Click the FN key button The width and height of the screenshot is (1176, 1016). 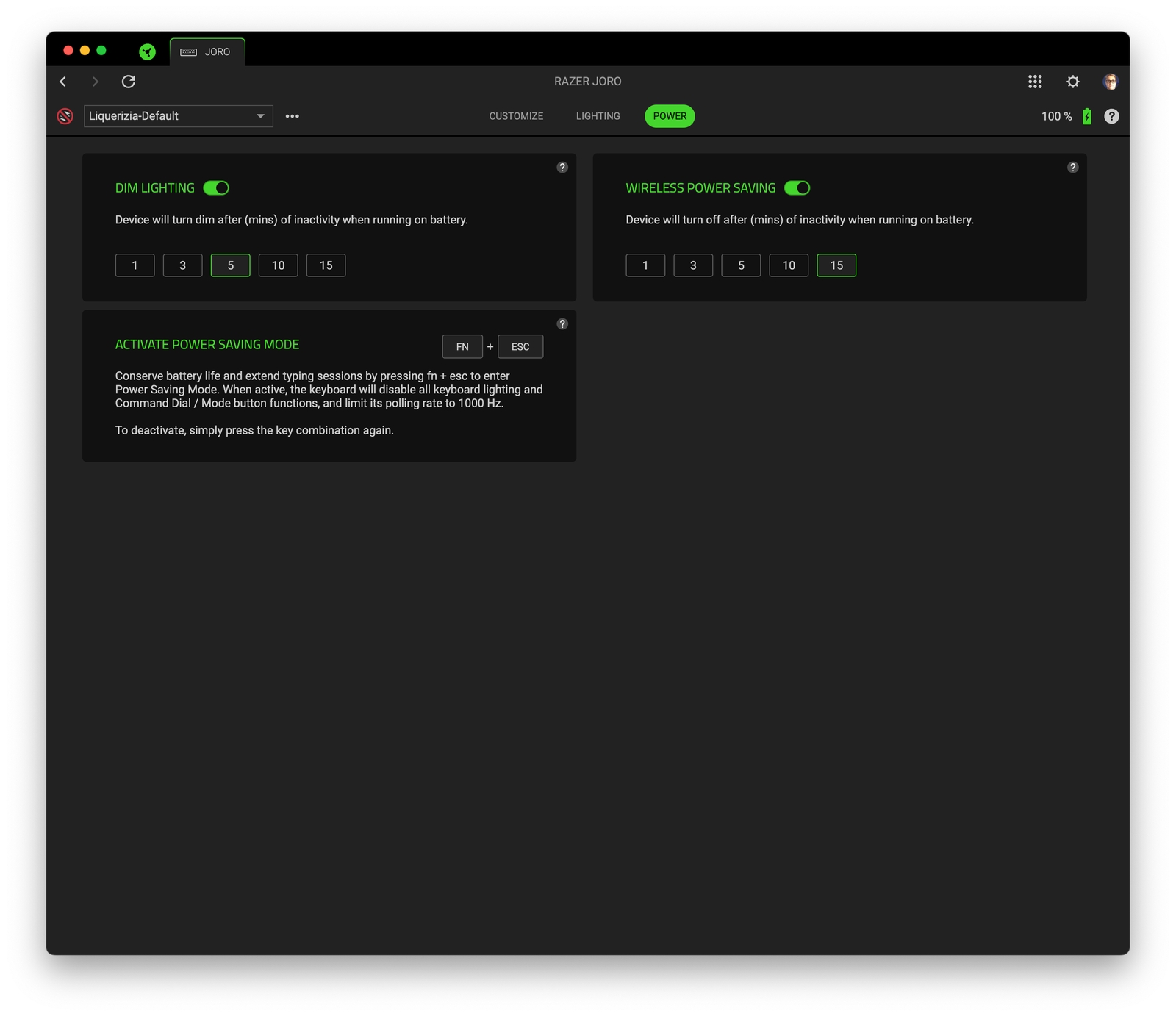[x=462, y=346]
